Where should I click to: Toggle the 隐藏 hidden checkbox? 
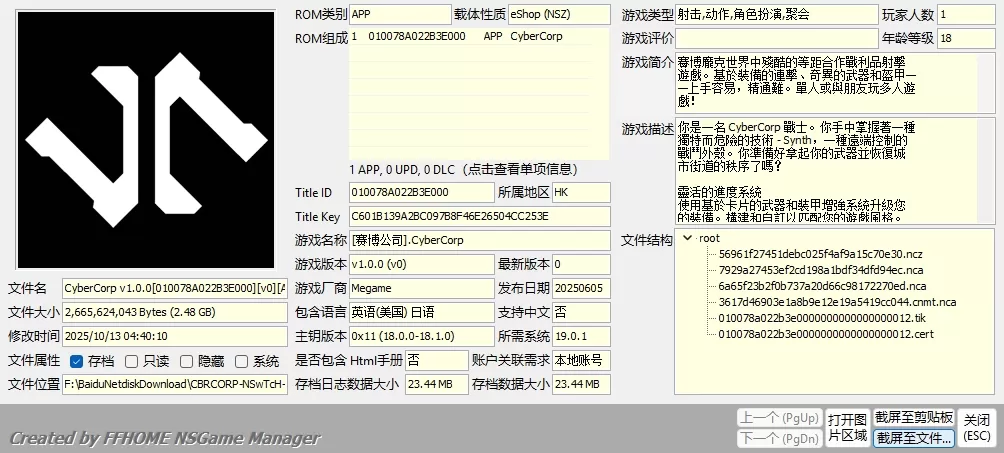[186, 361]
